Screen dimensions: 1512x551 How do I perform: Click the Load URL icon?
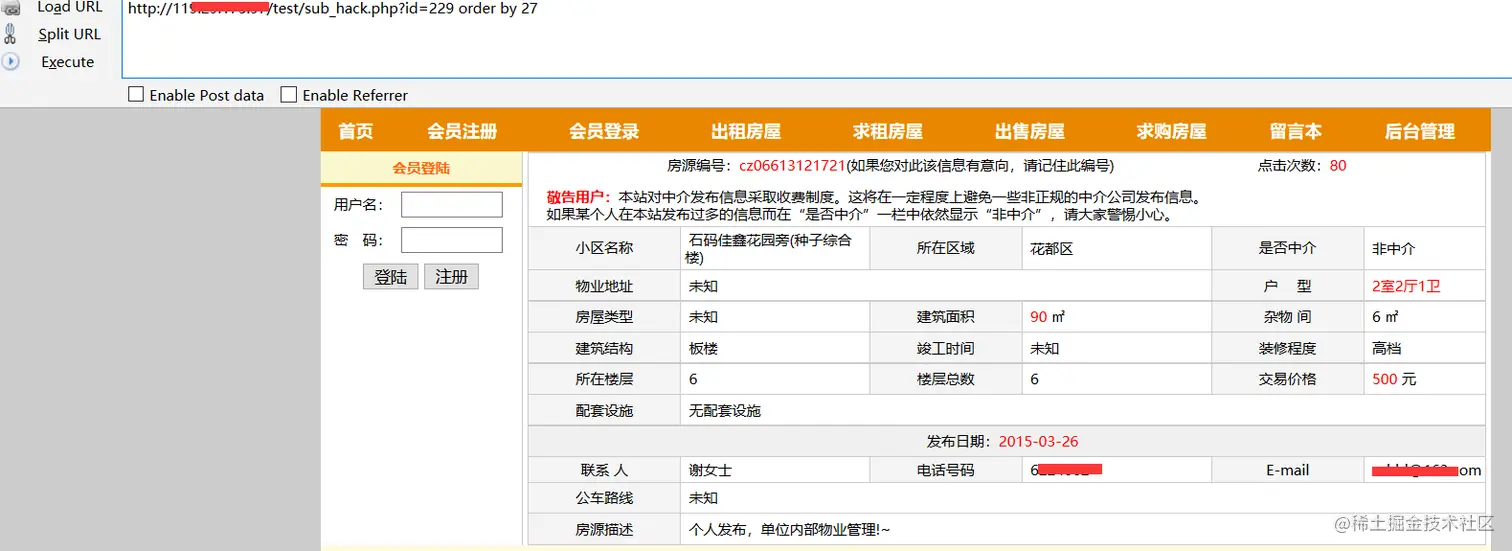coord(10,8)
